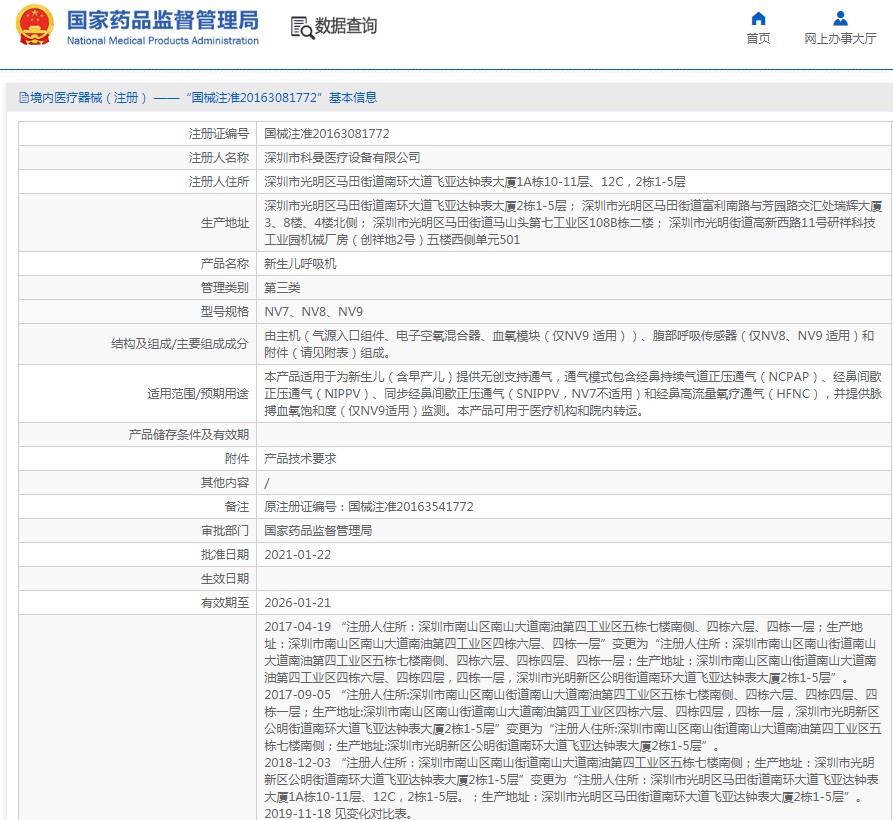Select the 备注 label
The height and width of the screenshot is (820, 893).
[237, 507]
